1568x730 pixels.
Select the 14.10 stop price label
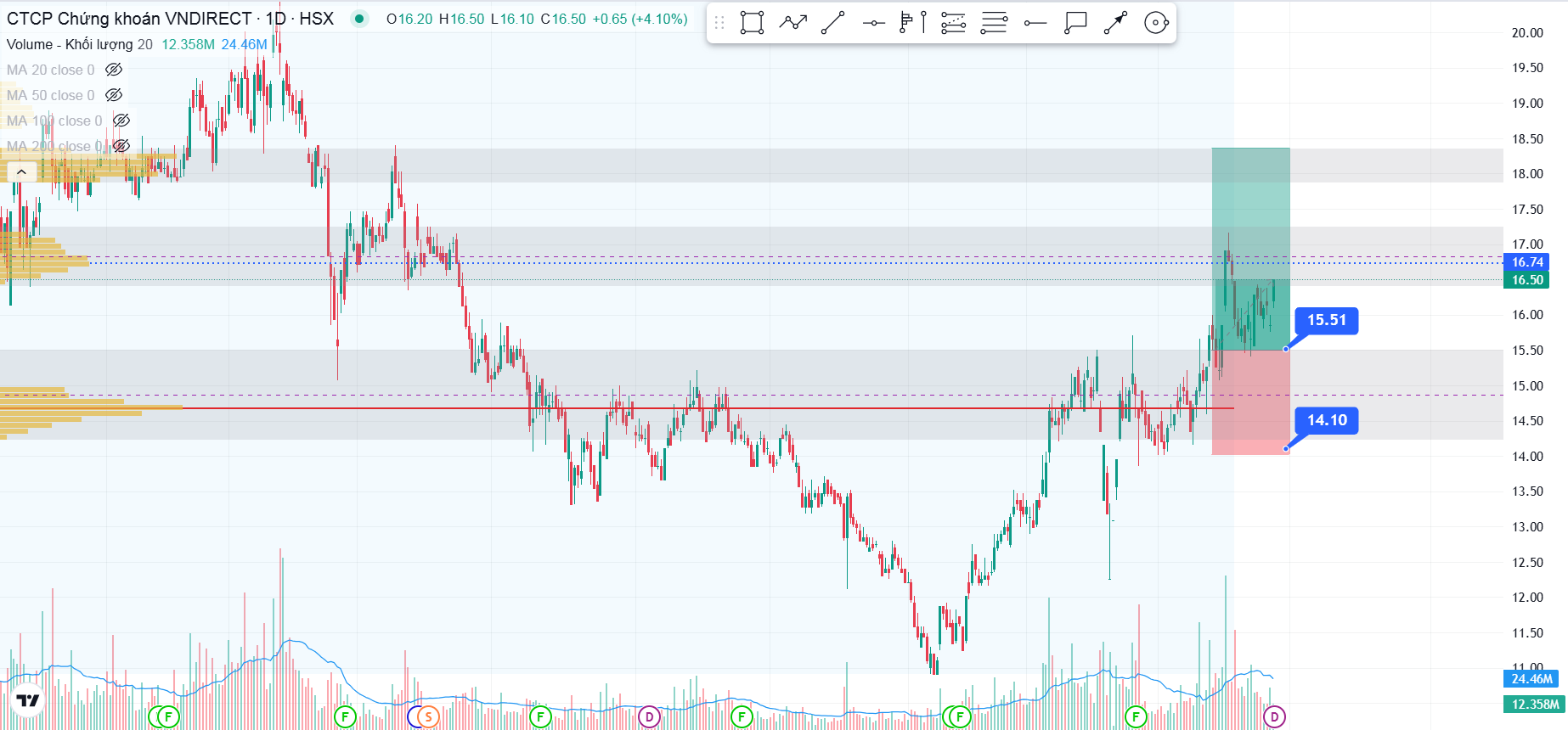[1327, 420]
